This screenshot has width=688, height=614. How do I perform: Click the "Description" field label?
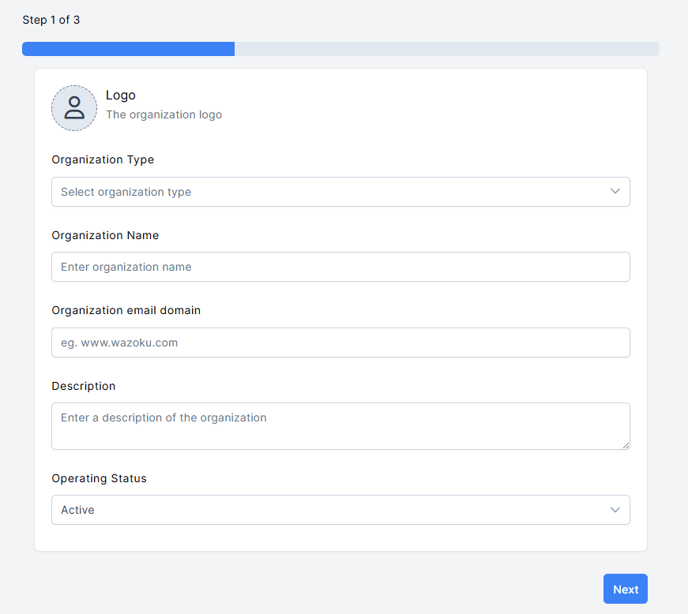84,386
